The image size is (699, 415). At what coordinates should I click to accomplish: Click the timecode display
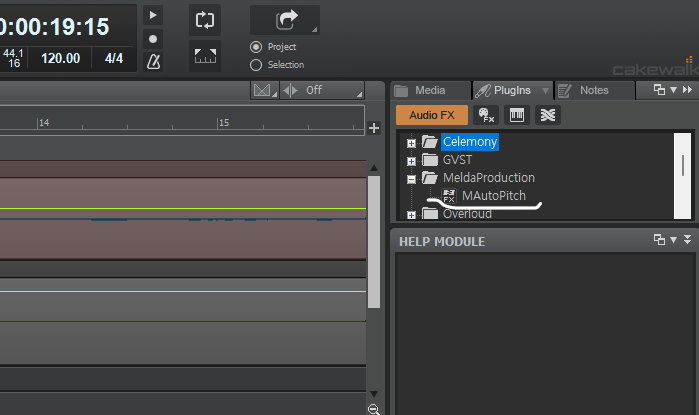click(x=55, y=27)
